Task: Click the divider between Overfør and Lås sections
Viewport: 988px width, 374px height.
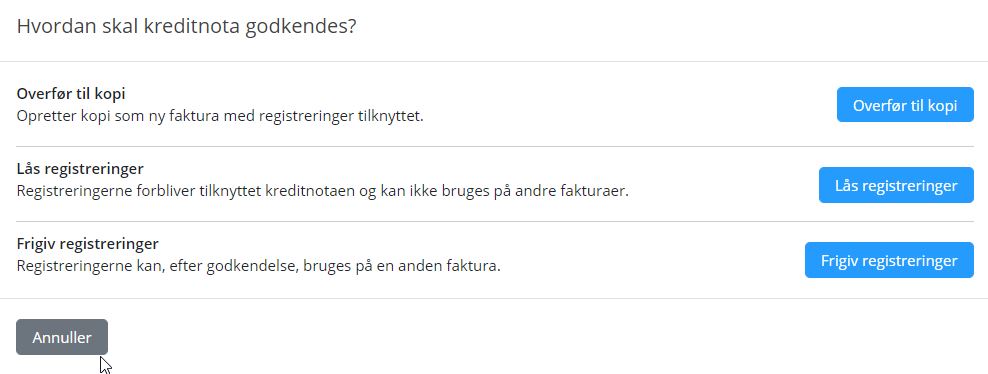Action: [x=495, y=147]
